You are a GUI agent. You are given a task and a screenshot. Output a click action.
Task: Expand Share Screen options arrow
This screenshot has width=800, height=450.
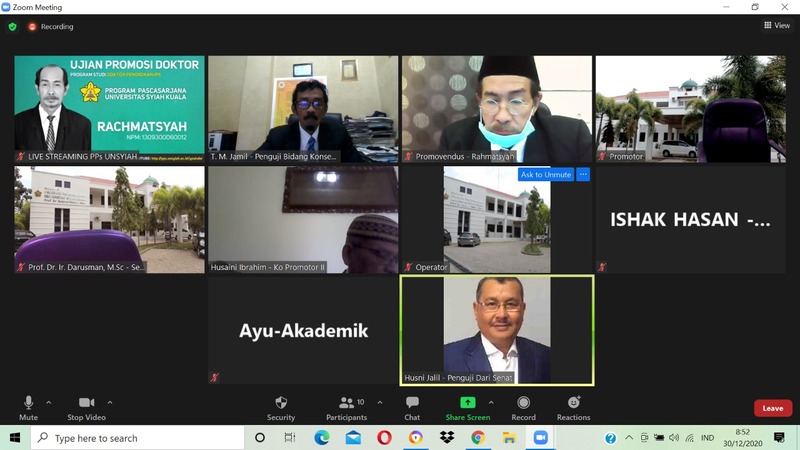click(491, 403)
